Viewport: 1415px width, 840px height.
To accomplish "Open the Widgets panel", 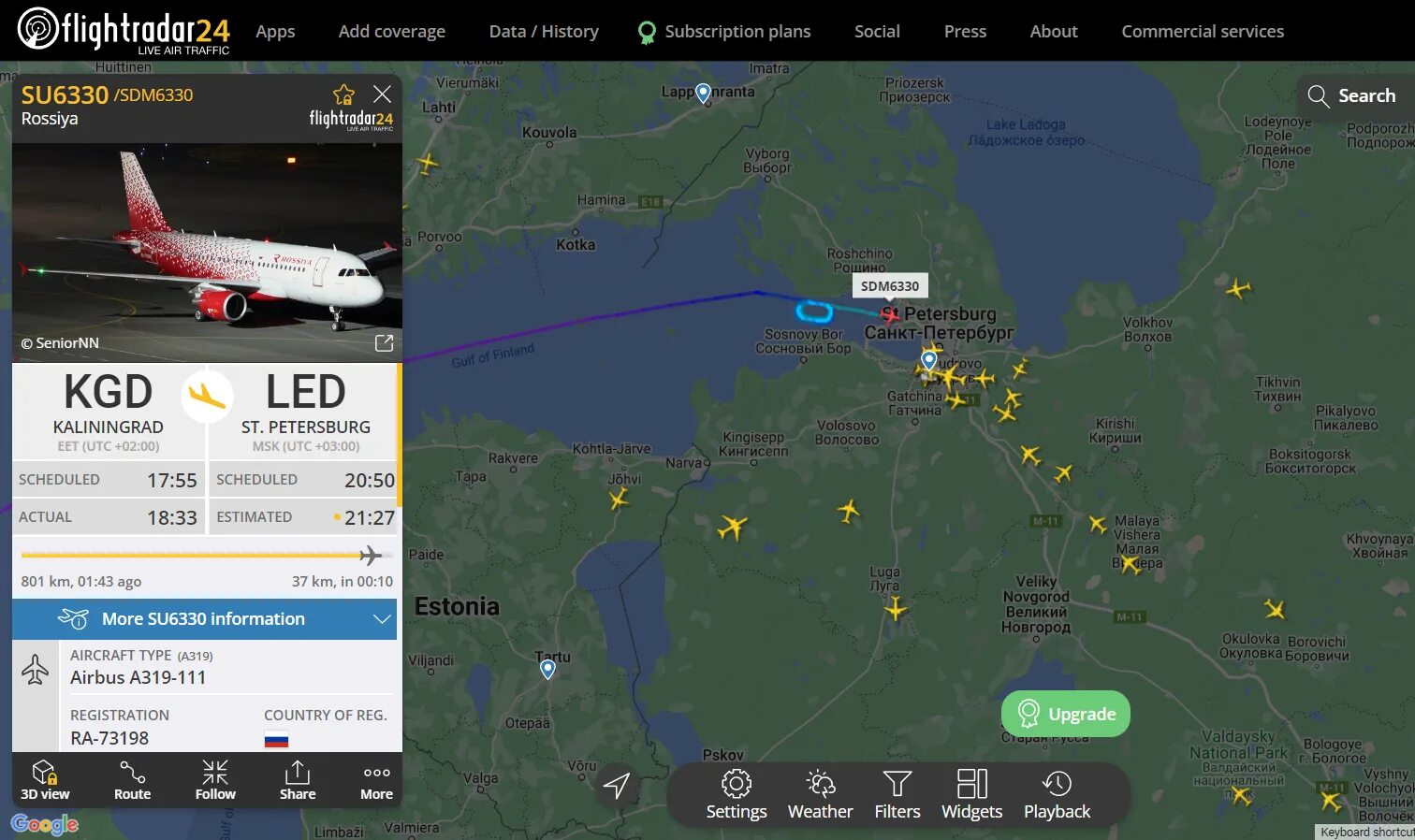I will point(971,795).
